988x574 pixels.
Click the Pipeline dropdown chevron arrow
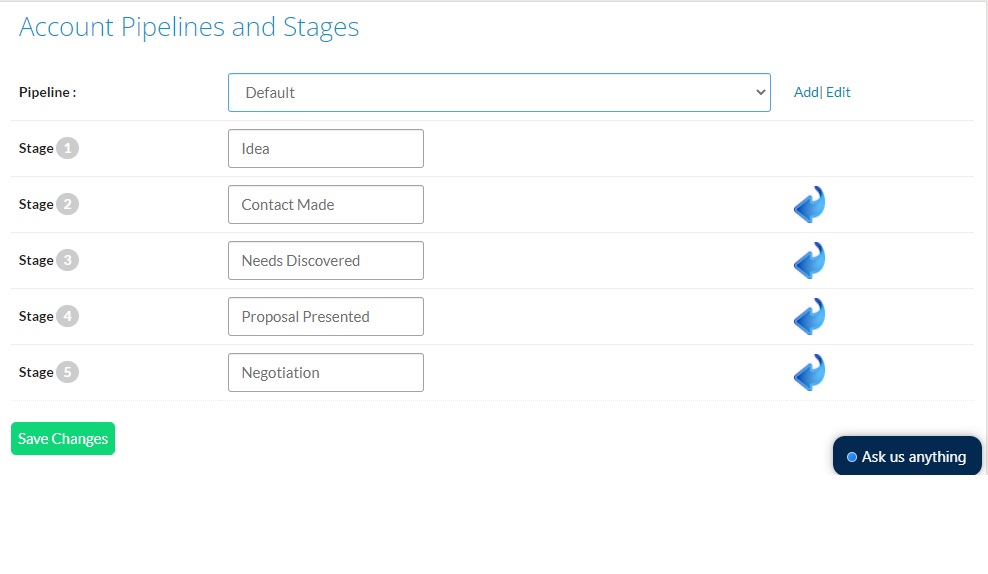pos(761,93)
